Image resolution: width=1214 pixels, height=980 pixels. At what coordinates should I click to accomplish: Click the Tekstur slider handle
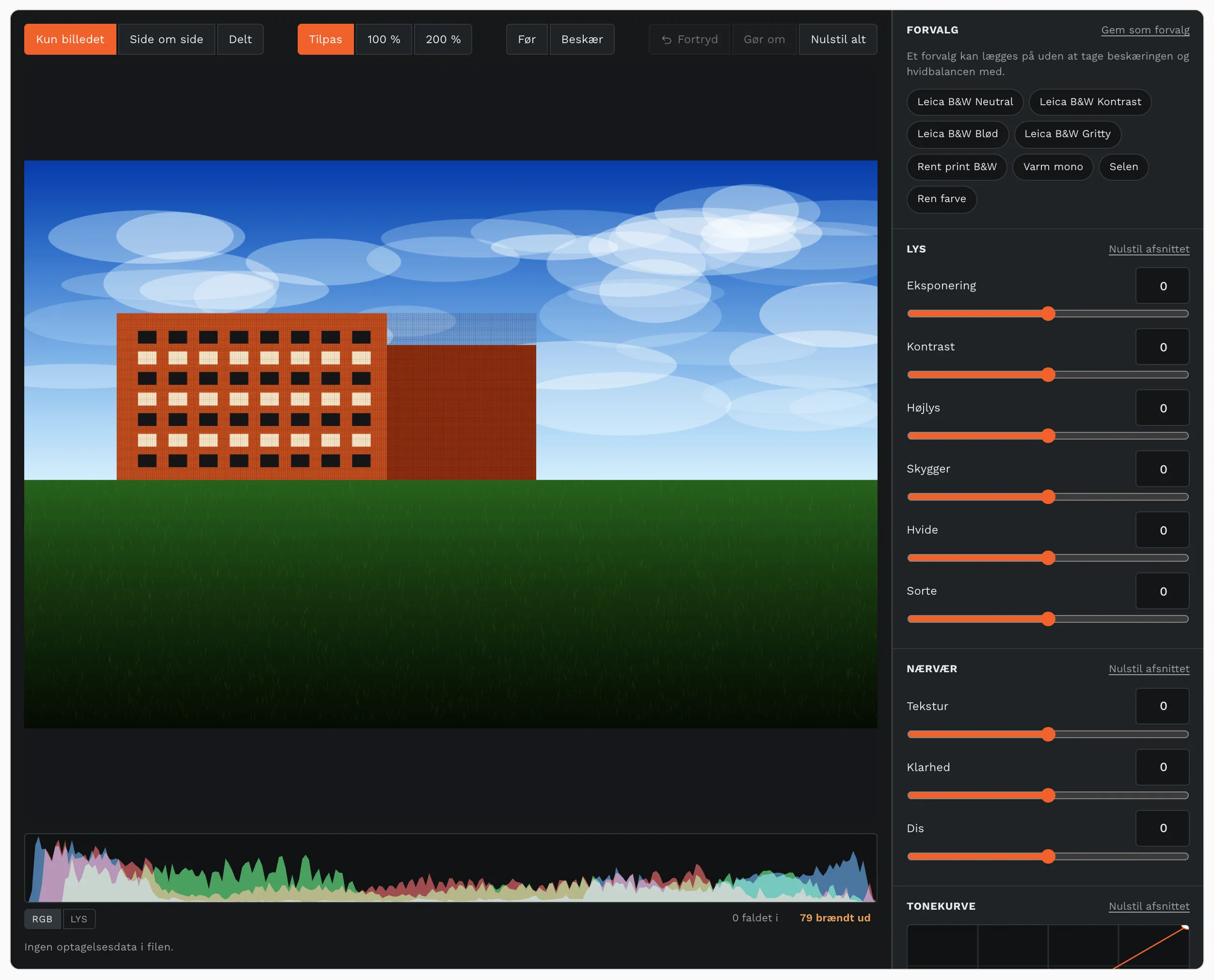(x=1048, y=734)
